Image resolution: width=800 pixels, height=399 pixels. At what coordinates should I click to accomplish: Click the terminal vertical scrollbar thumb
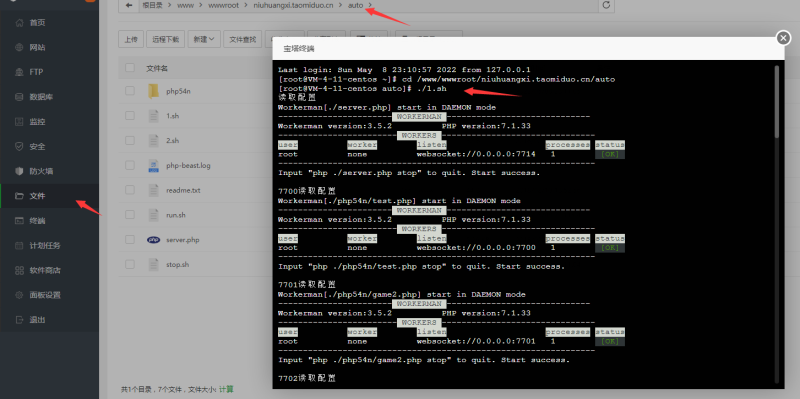tap(777, 101)
